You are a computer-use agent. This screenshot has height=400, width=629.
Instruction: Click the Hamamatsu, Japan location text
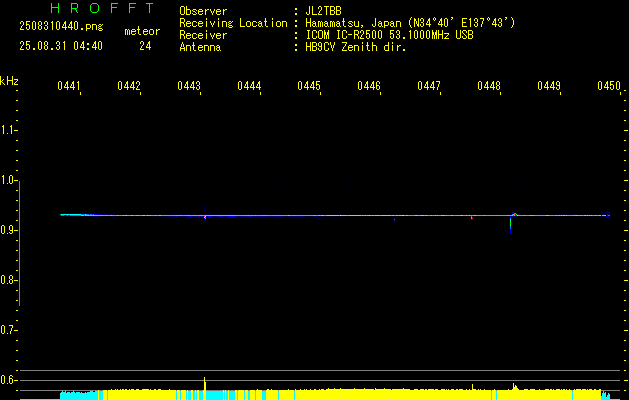[x=410, y=23]
